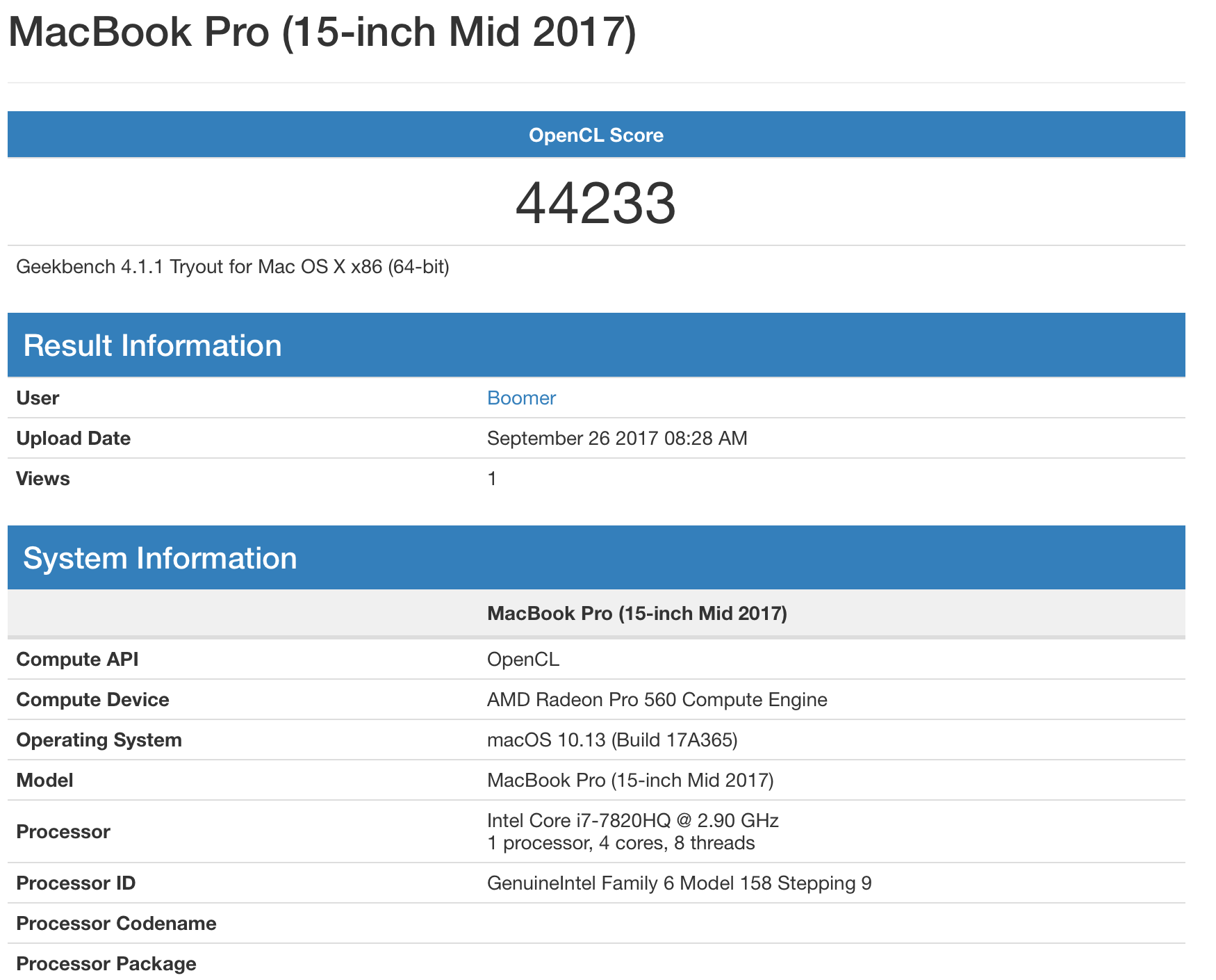
Task: Click the Model row value MacBook Pro
Action: click(630, 781)
